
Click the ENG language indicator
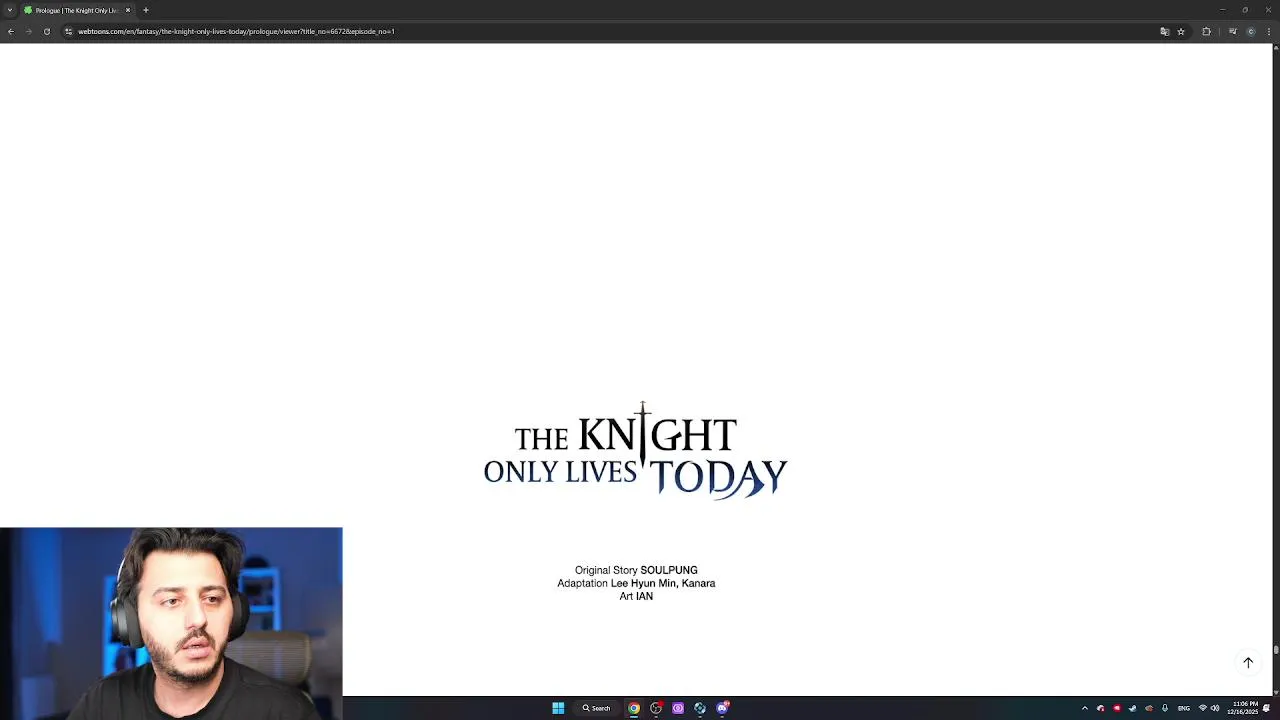pos(1184,708)
